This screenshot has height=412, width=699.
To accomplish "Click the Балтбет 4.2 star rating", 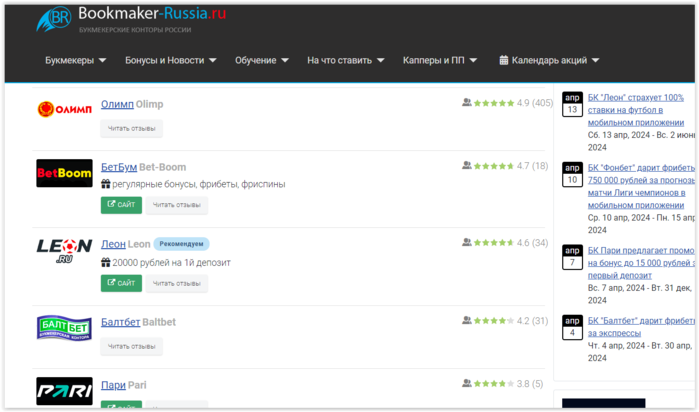I will click(494, 321).
